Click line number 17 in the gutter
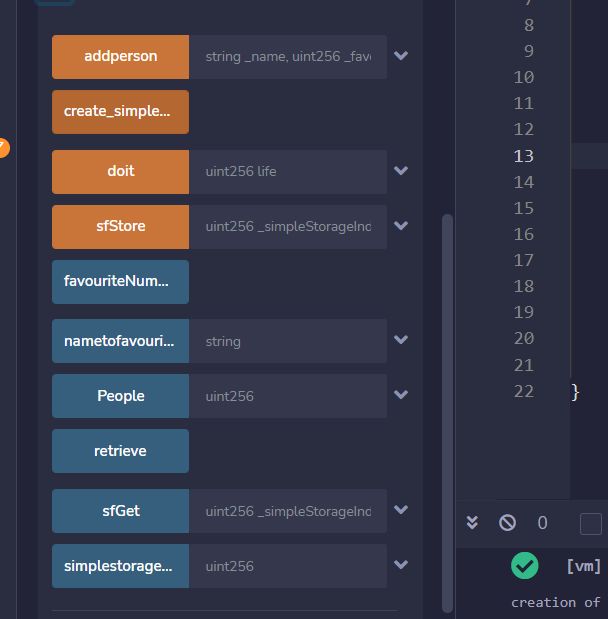Image resolution: width=608 pixels, height=619 pixels. pyautogui.click(x=524, y=260)
